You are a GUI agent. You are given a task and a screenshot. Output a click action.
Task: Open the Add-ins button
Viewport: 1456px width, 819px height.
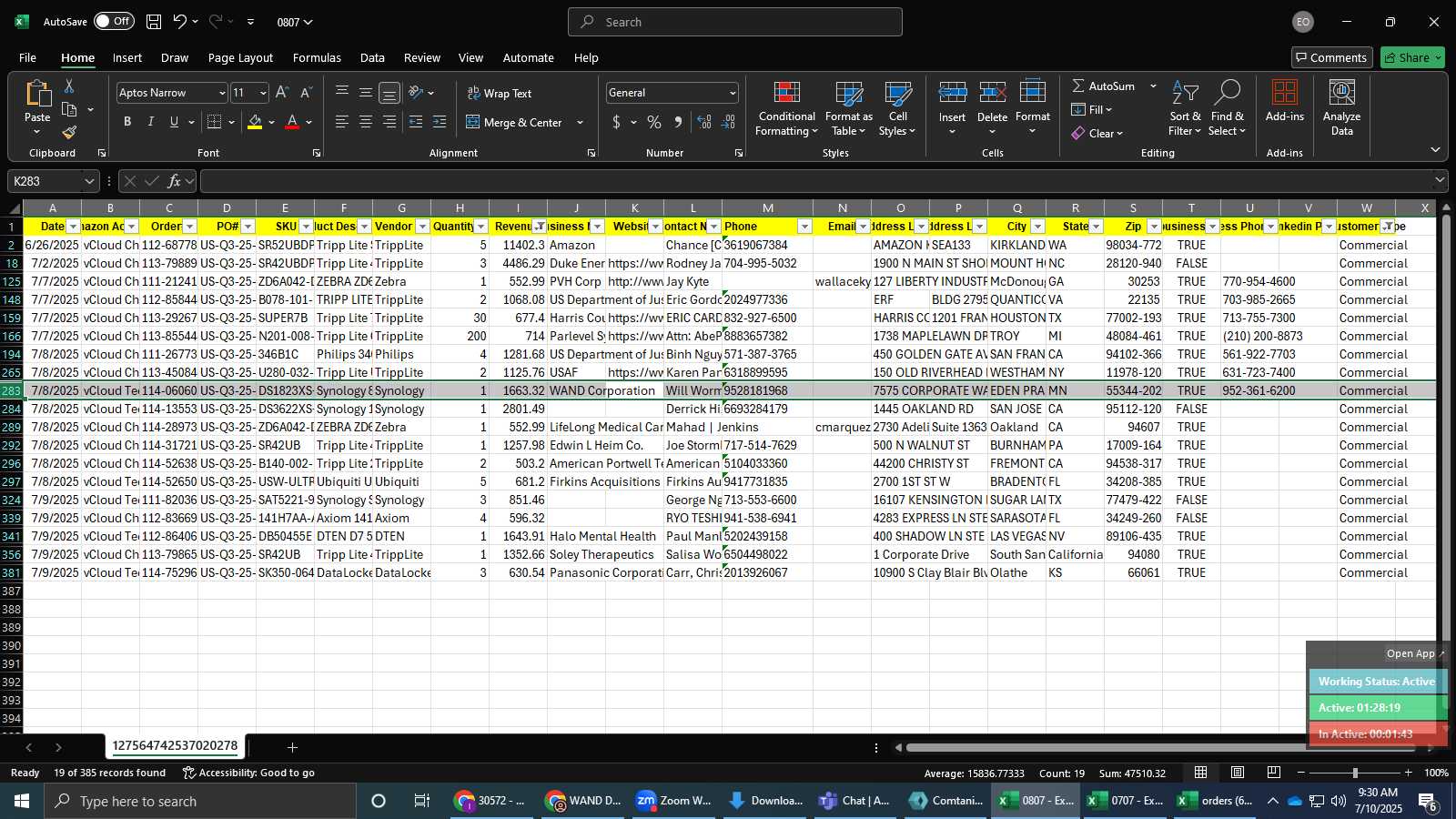(x=1285, y=101)
